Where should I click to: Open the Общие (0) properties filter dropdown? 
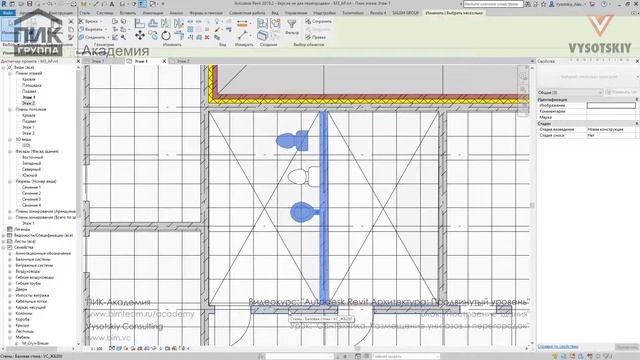click(x=570, y=92)
